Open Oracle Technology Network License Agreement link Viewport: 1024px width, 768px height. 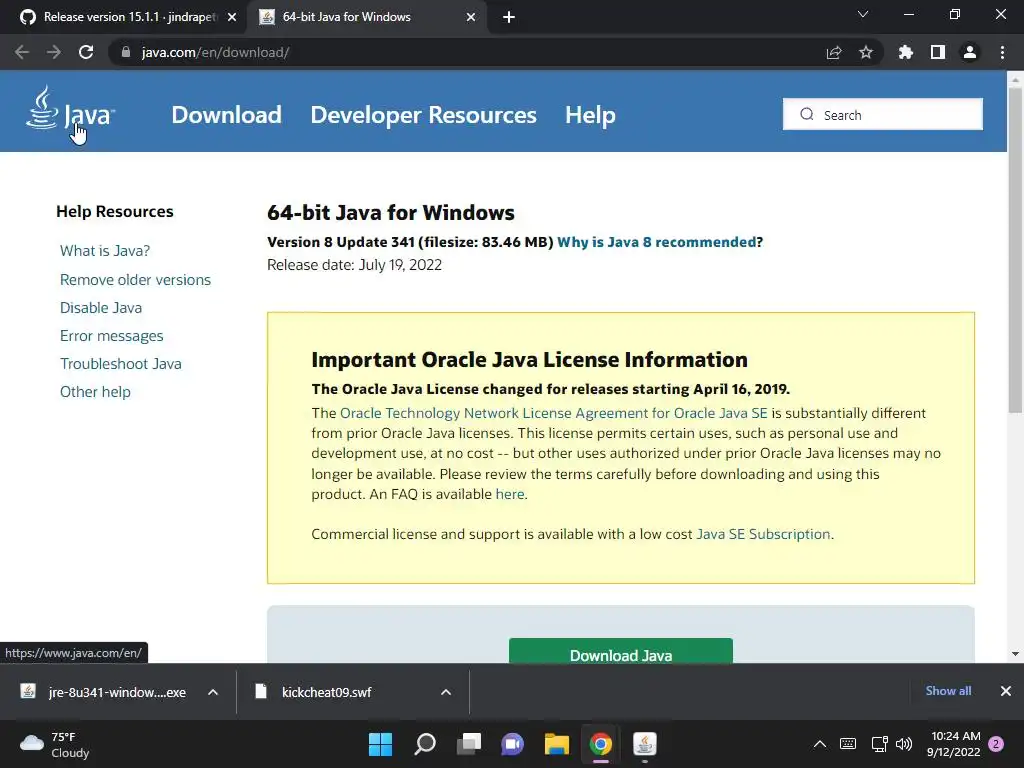pos(554,413)
